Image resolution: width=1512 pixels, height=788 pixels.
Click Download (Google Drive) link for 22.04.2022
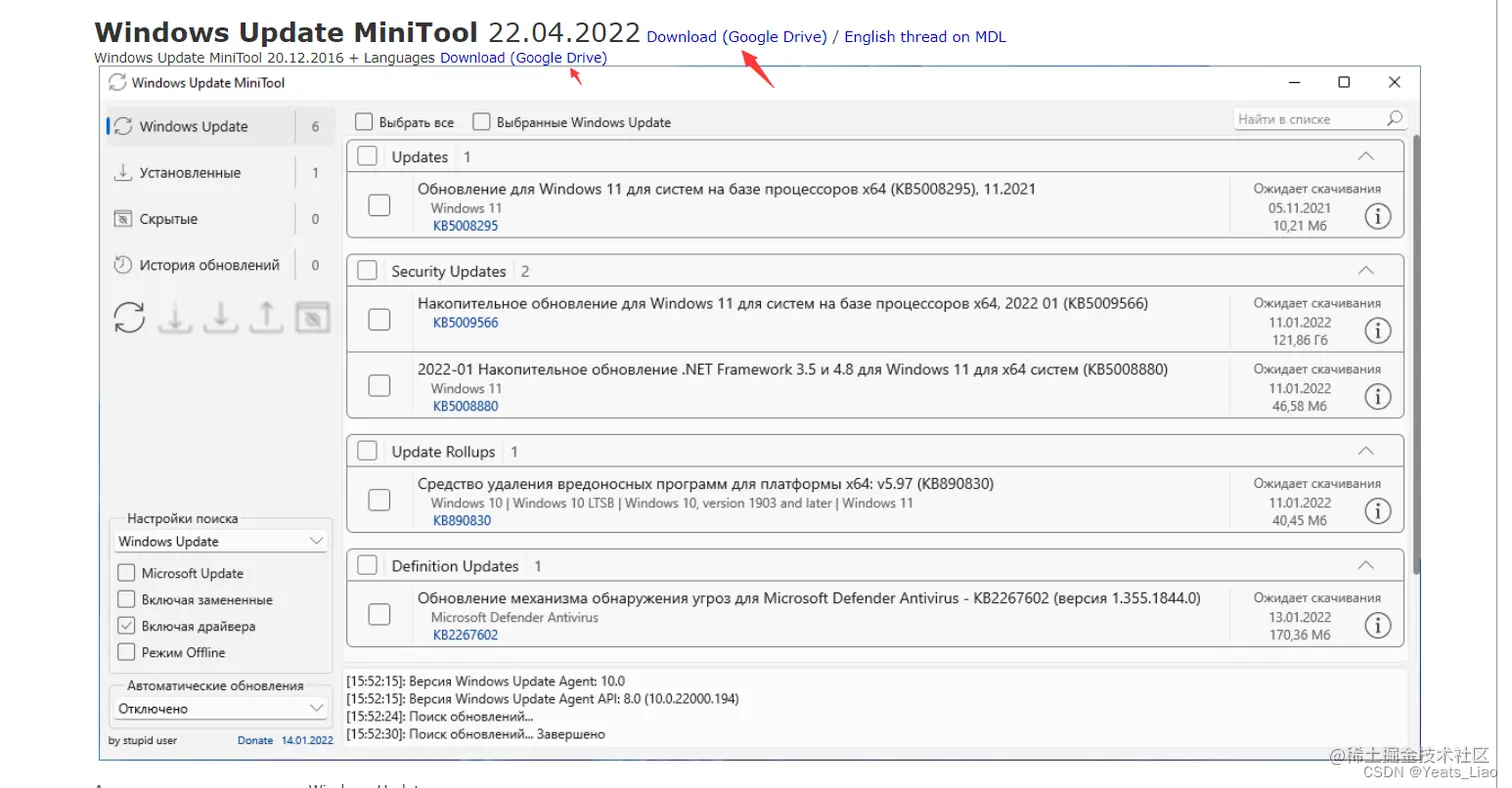tap(737, 37)
